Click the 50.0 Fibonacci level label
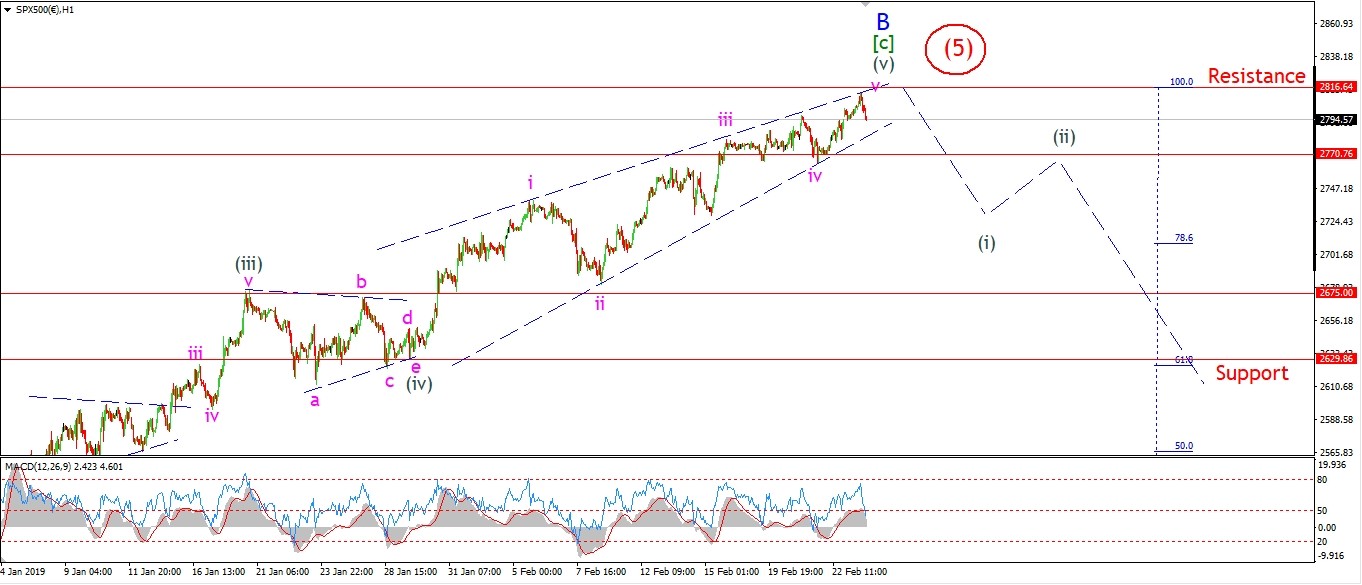The width and height of the screenshot is (1362, 585). [1183, 446]
